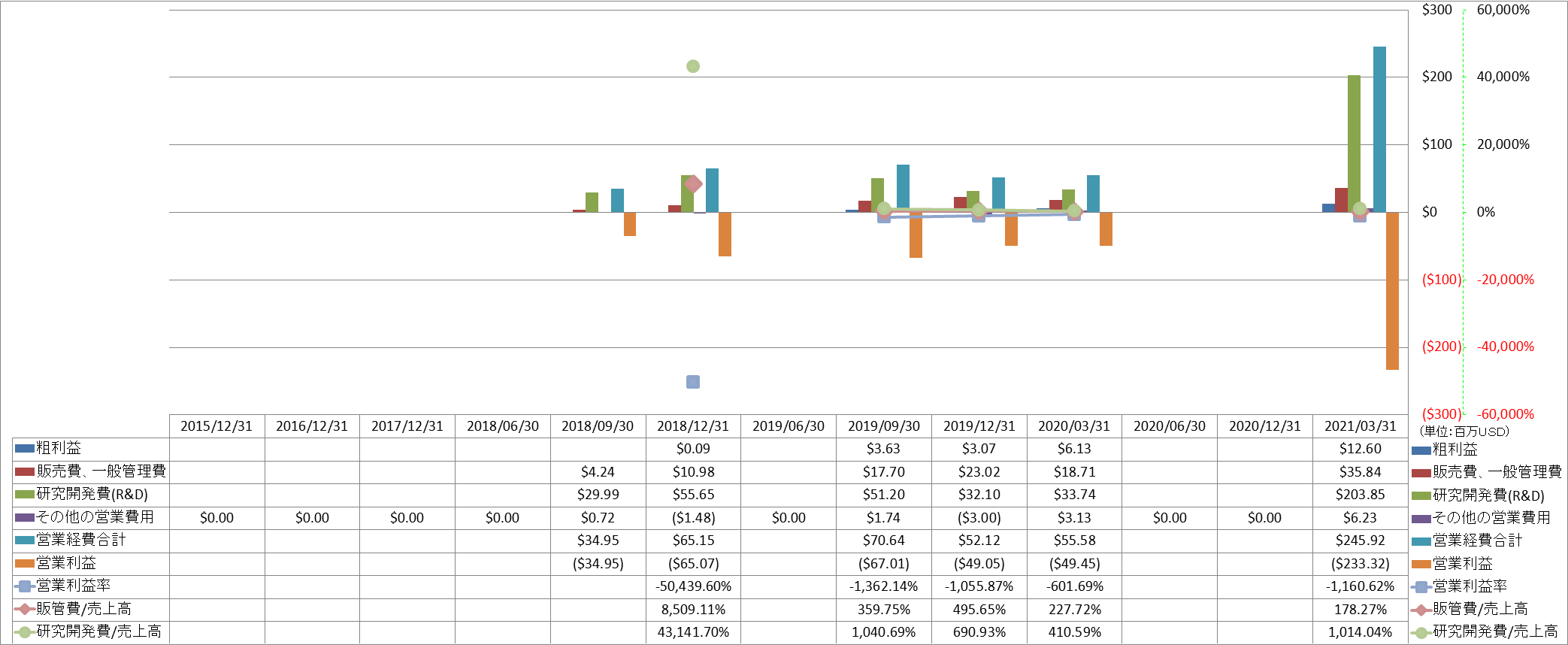This screenshot has width=1568, height=645.
Task: Click the 178.27% SG&A ratio cell
Action: 1361,610
